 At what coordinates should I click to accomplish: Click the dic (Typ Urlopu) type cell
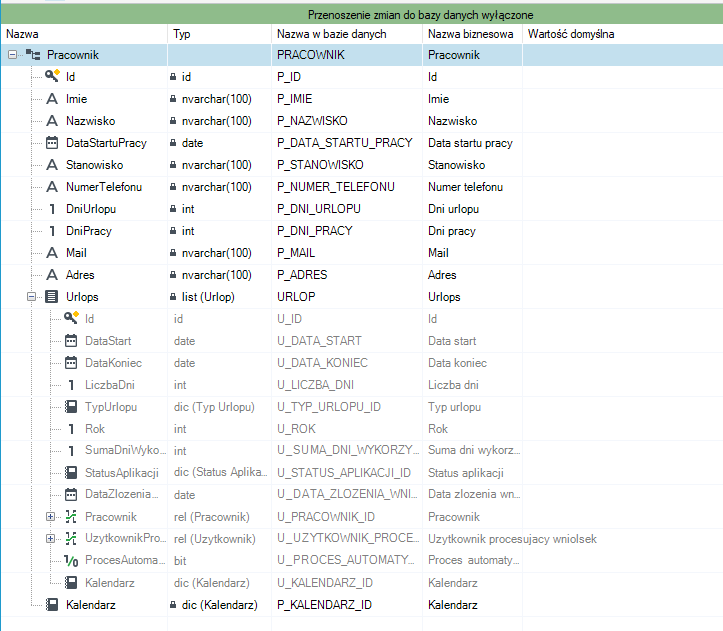tap(219, 407)
